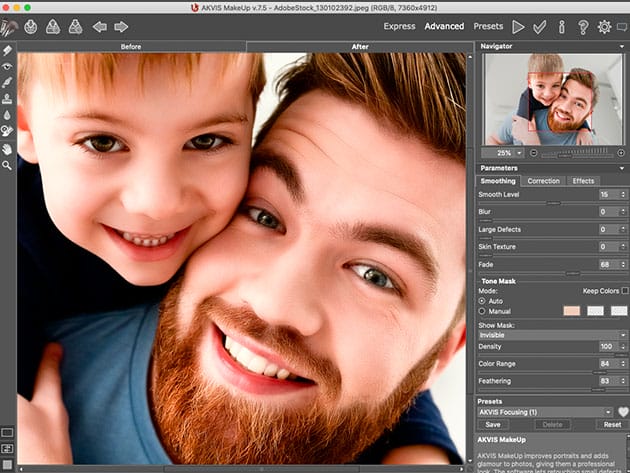630x473 pixels.
Task: Enable the Keep Colors checkbox
Action: click(624, 290)
